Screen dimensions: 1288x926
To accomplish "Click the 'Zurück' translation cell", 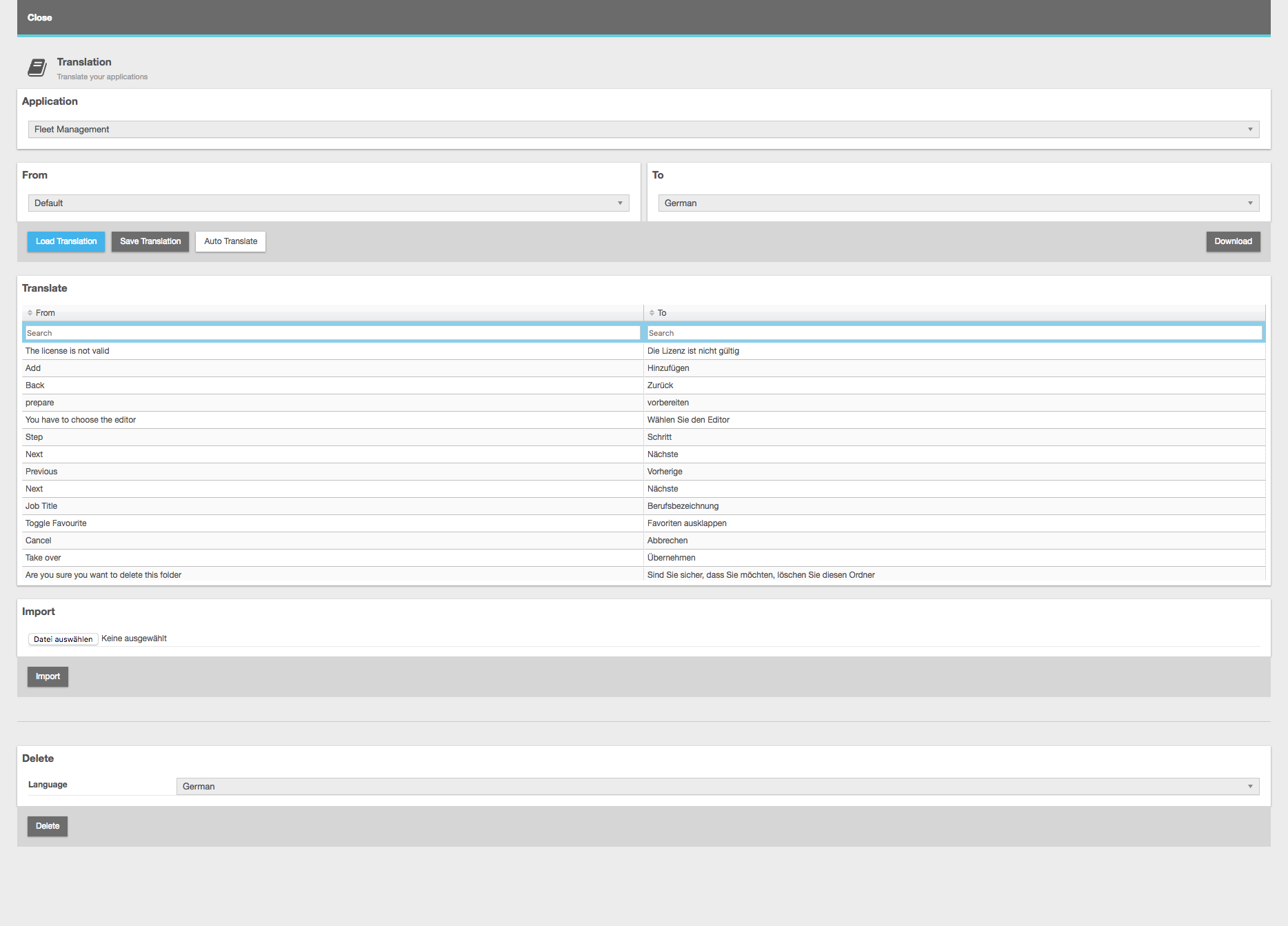I will (x=954, y=385).
